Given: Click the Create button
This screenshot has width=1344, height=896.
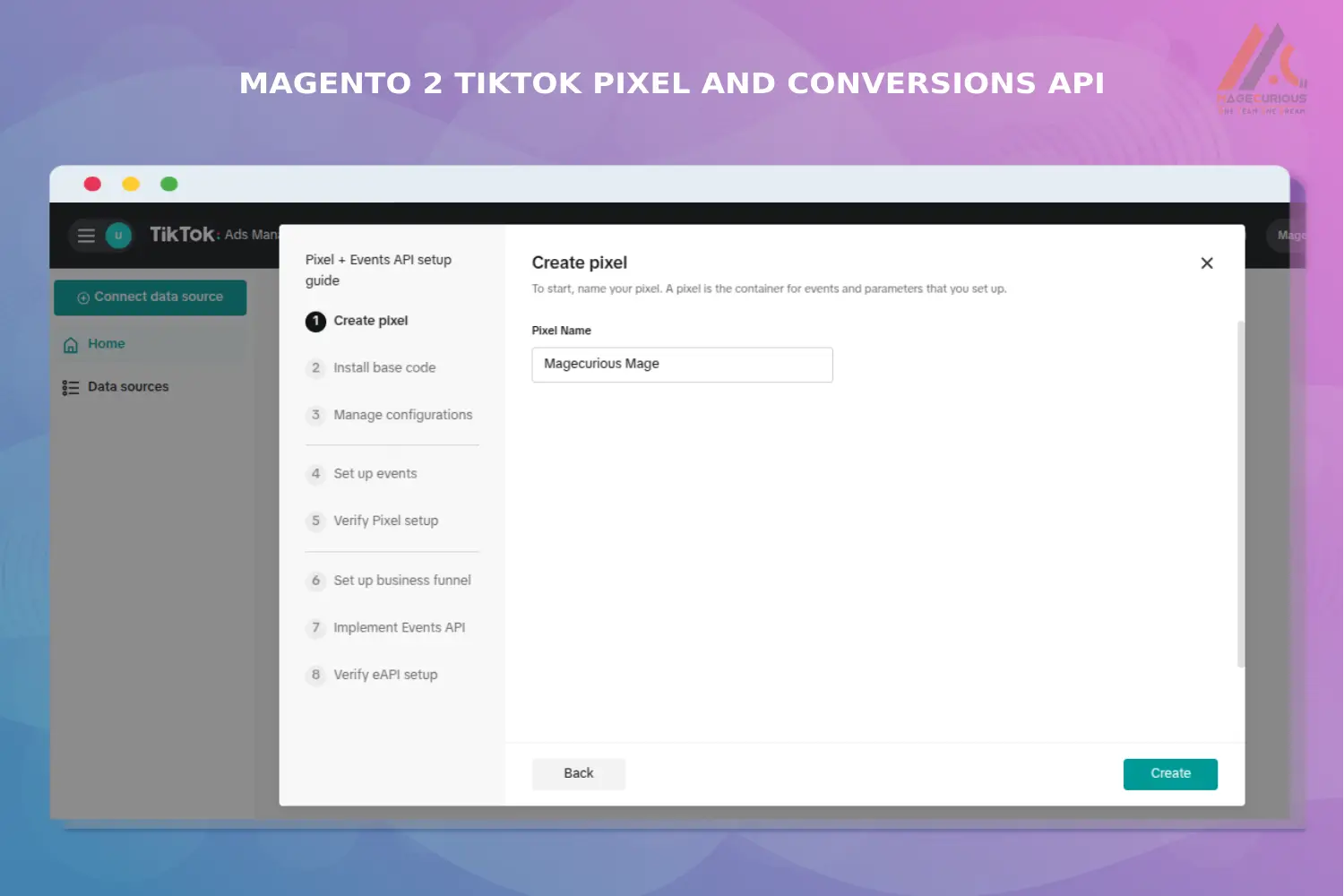Looking at the screenshot, I should coord(1170,773).
